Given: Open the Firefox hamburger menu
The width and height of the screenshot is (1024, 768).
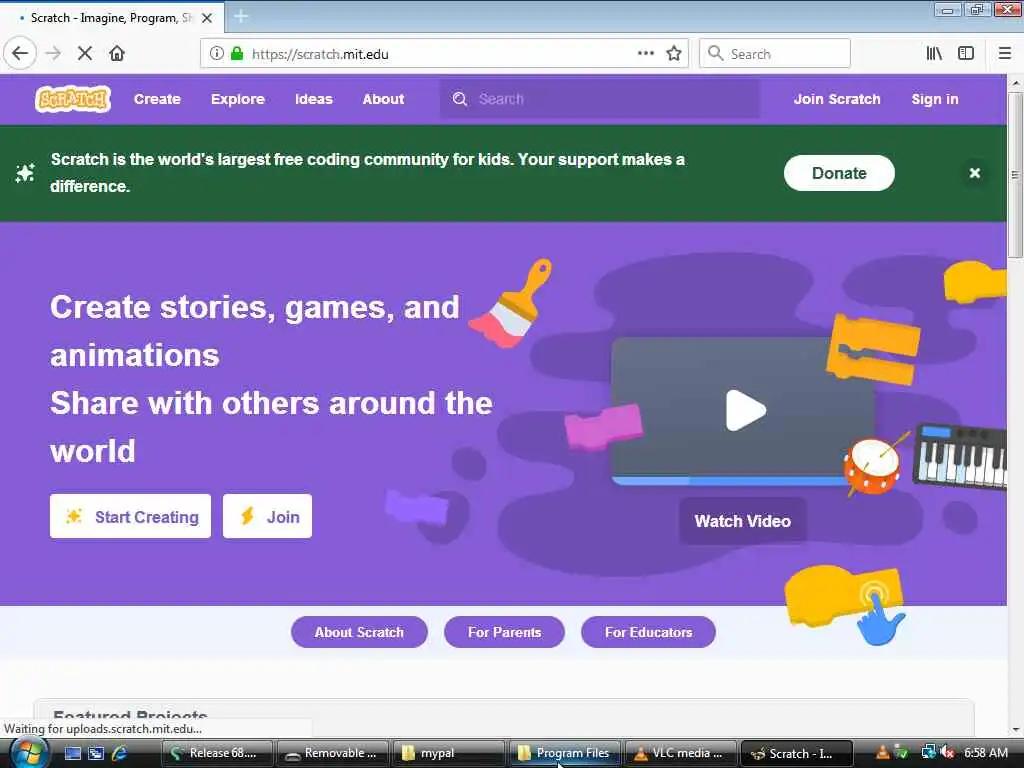Looking at the screenshot, I should tap(1005, 54).
